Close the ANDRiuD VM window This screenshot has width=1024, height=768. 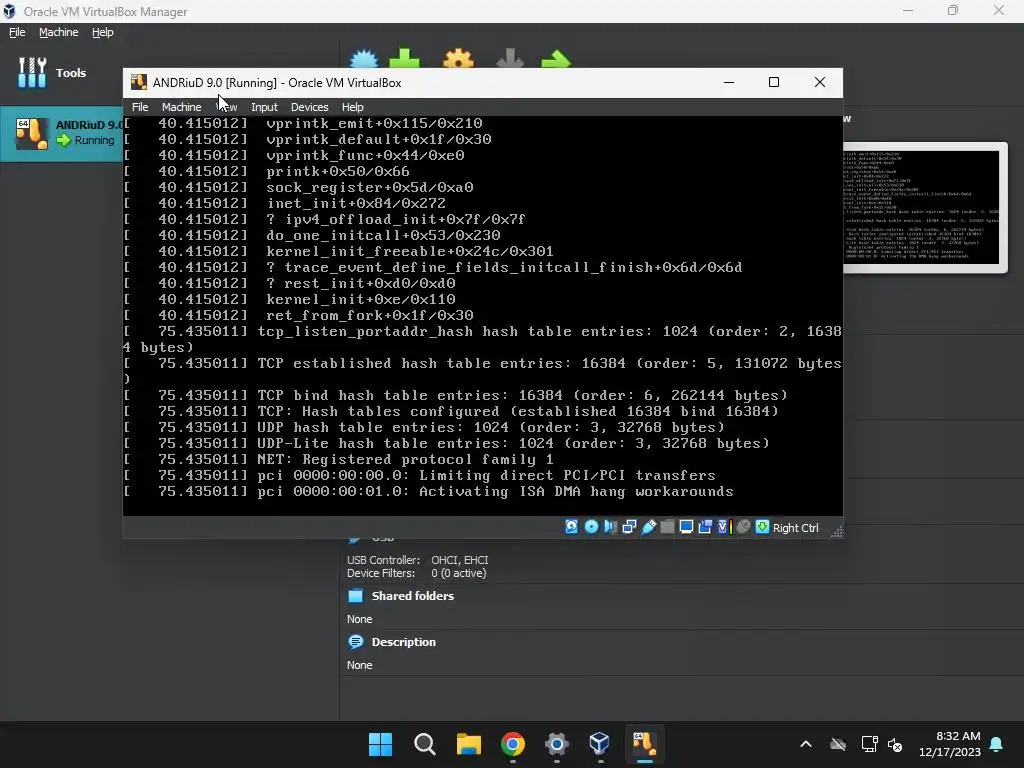820,82
